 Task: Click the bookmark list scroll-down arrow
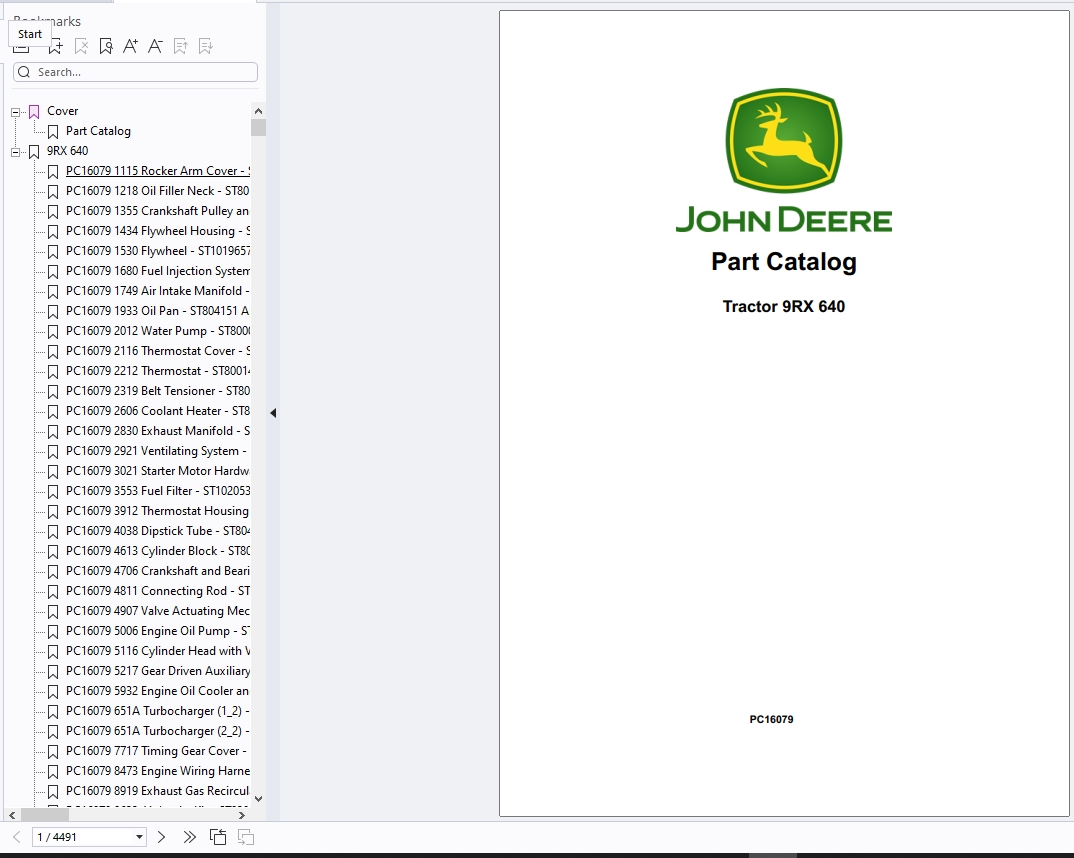coord(258,798)
